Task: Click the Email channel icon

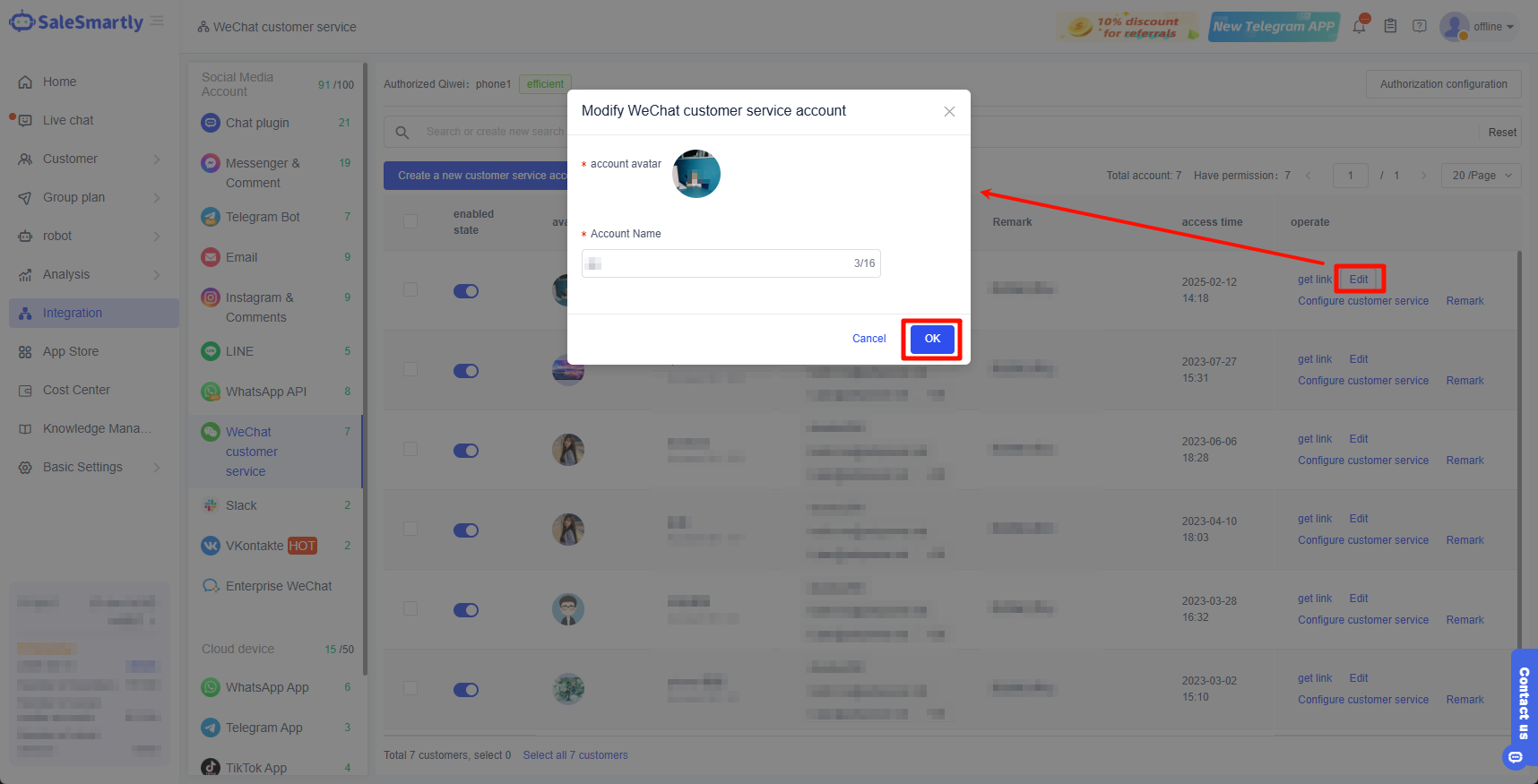Action: pos(211,257)
